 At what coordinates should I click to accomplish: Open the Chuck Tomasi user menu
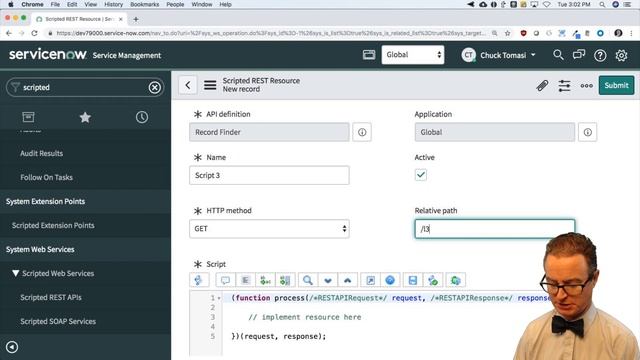click(x=498, y=55)
